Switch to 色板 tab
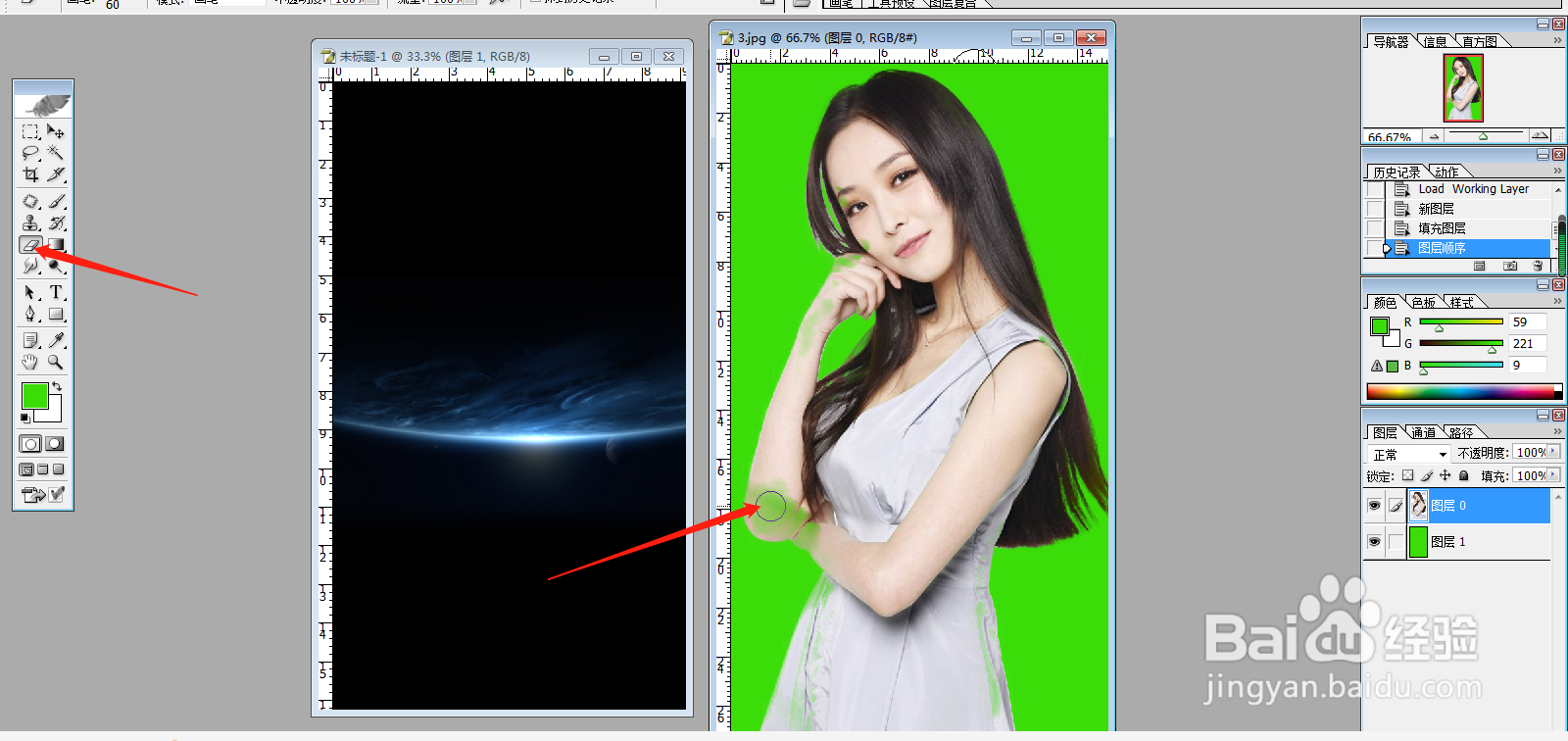This screenshot has width=1568, height=741. (x=1424, y=302)
